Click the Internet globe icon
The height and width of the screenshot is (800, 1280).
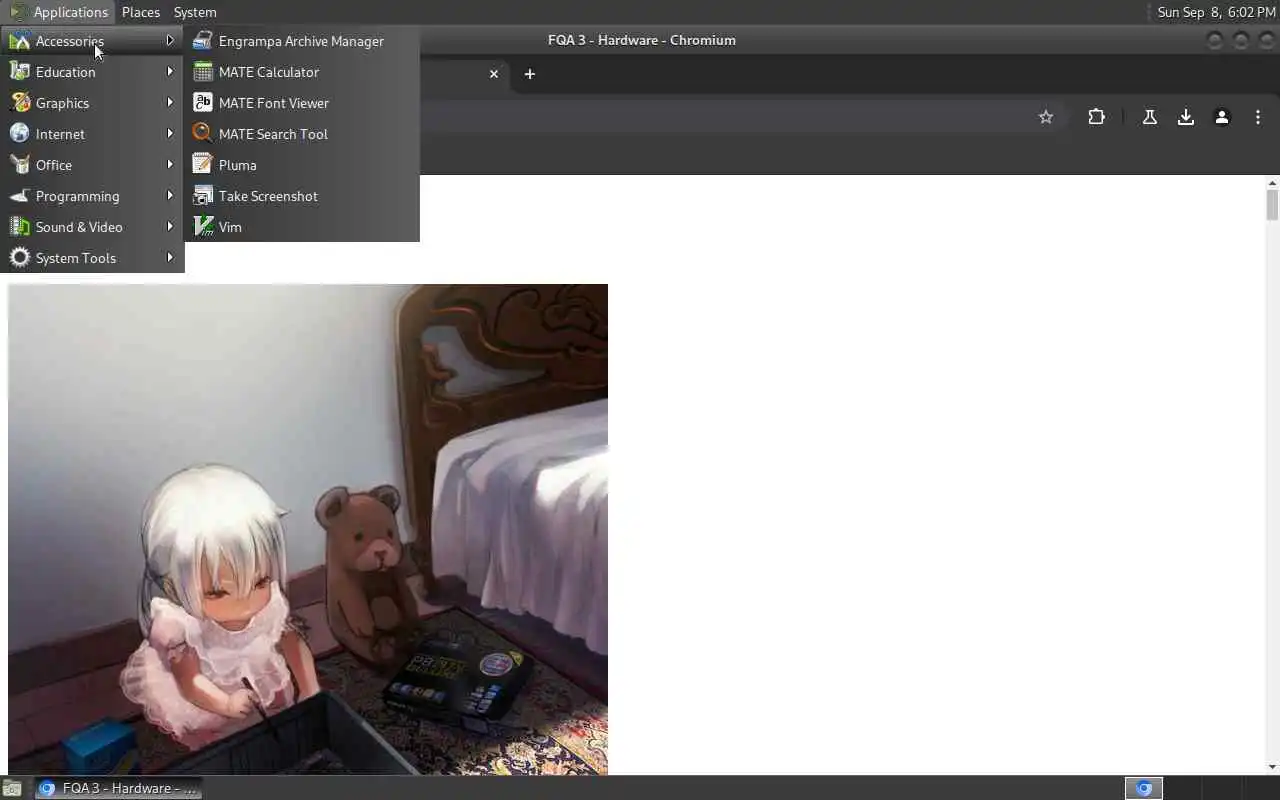point(19,134)
